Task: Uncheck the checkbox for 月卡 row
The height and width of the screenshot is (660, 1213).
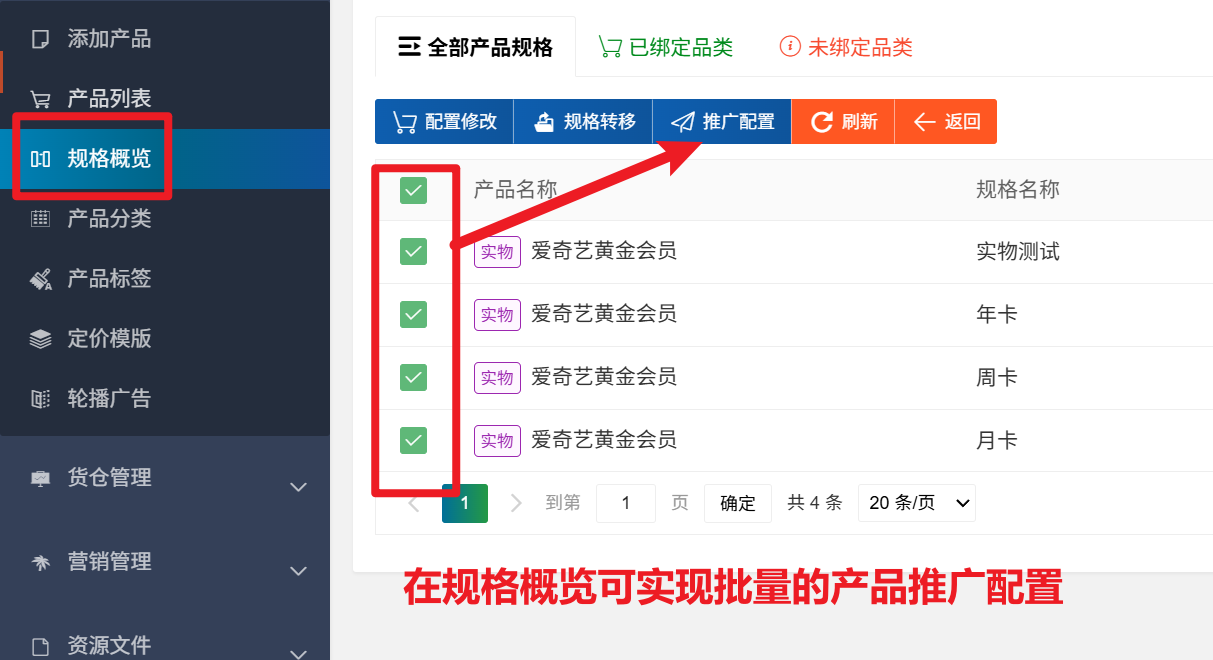Action: pos(413,440)
